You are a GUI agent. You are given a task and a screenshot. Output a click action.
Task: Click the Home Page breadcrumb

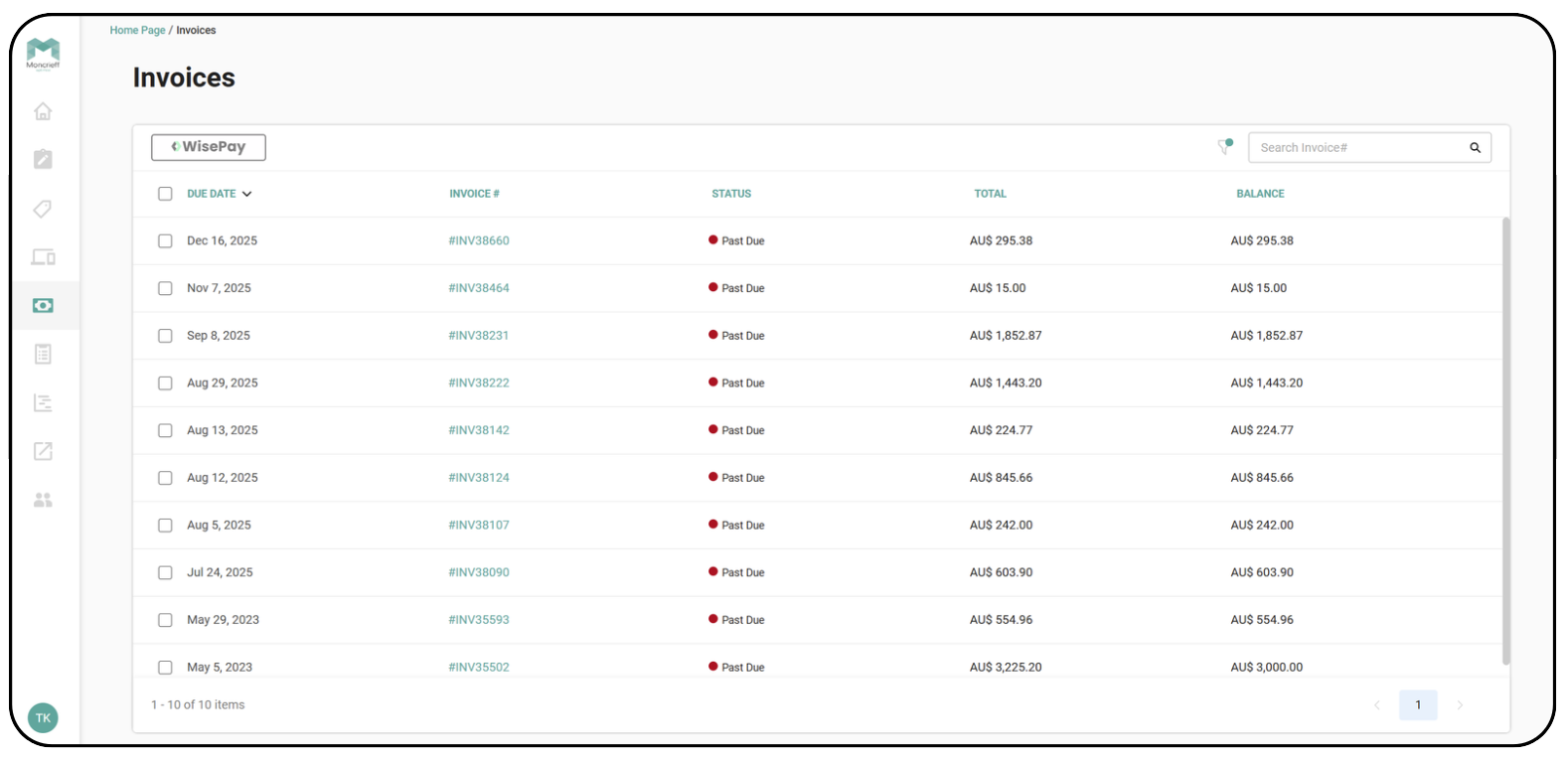coord(137,31)
